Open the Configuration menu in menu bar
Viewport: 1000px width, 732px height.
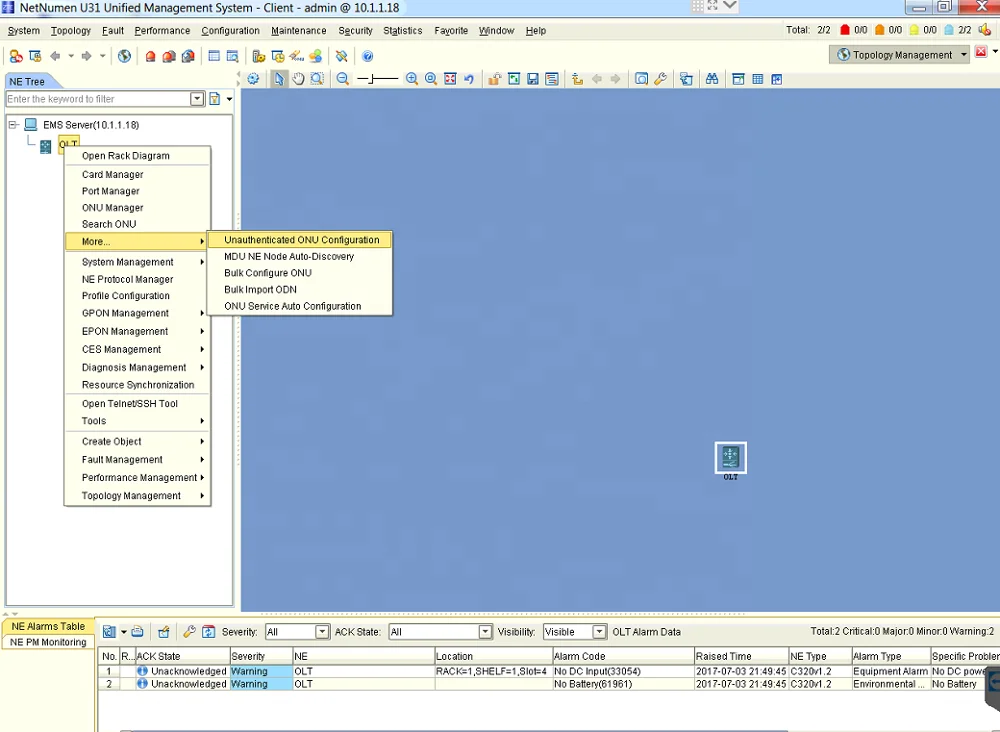coord(230,31)
